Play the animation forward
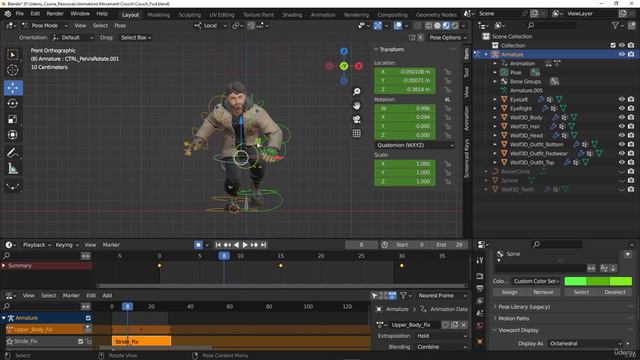This screenshot has height=360, width=640. click(245, 245)
